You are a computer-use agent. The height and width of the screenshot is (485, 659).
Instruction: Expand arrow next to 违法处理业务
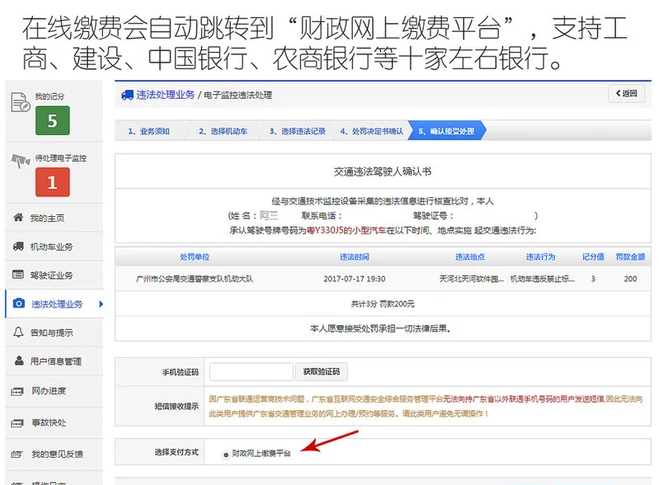[100, 304]
